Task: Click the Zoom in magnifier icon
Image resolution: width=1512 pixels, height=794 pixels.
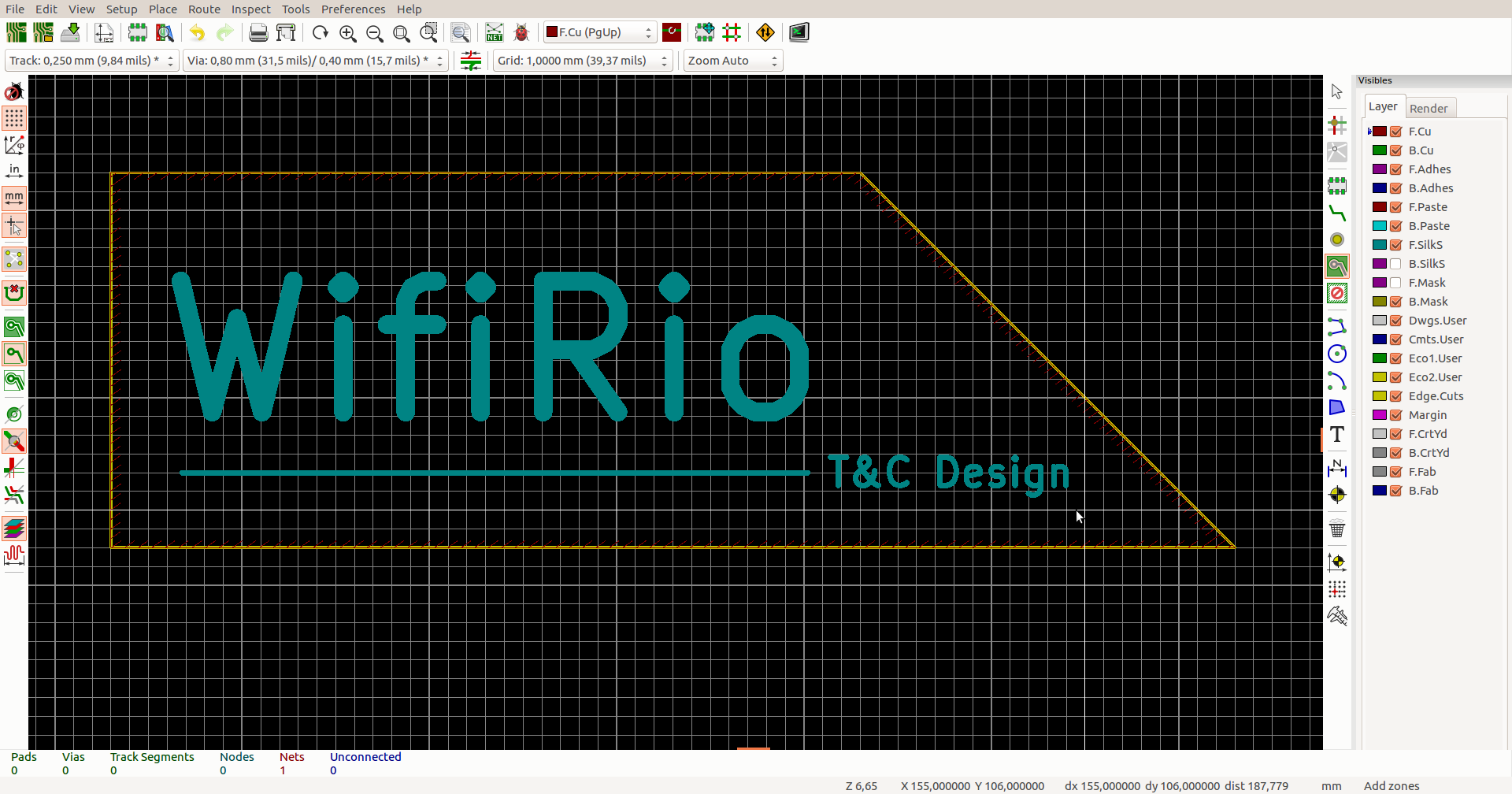Action: pyautogui.click(x=347, y=32)
